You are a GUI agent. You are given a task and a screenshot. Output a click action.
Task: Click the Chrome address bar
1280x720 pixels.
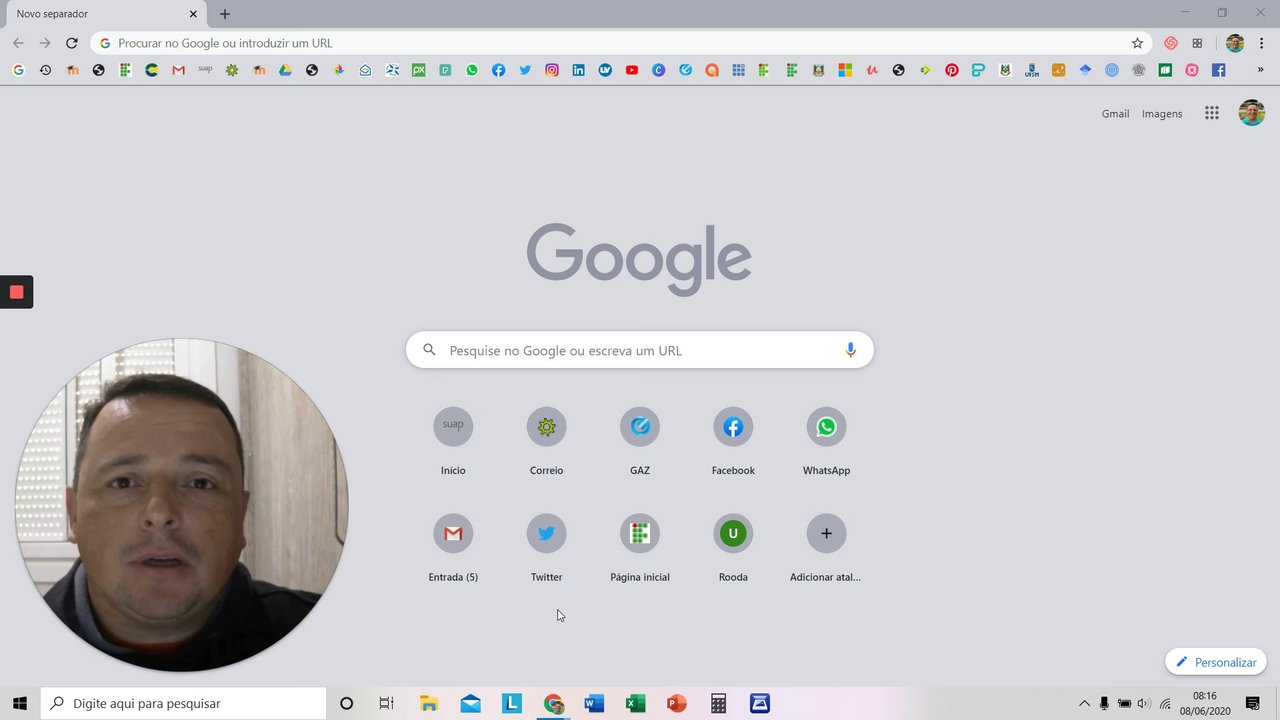tap(620, 43)
